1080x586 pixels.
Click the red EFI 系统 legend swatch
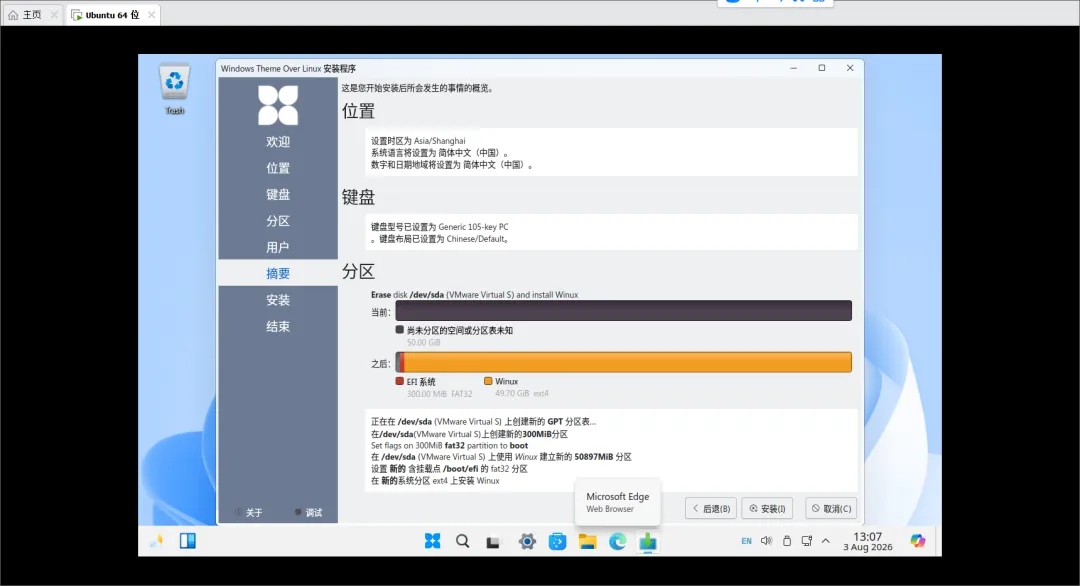pos(399,381)
